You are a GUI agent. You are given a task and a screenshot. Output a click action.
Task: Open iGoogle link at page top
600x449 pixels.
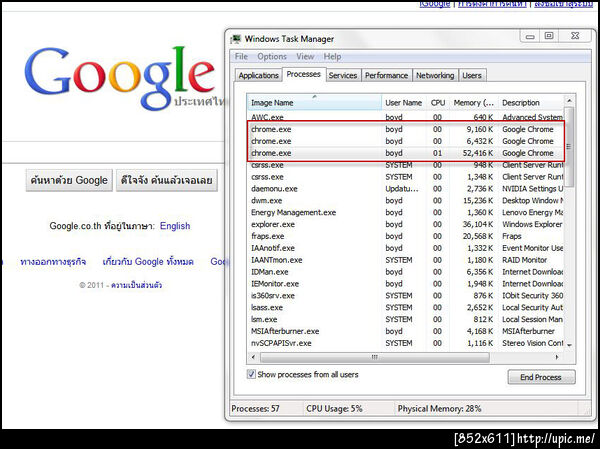(x=435, y=4)
